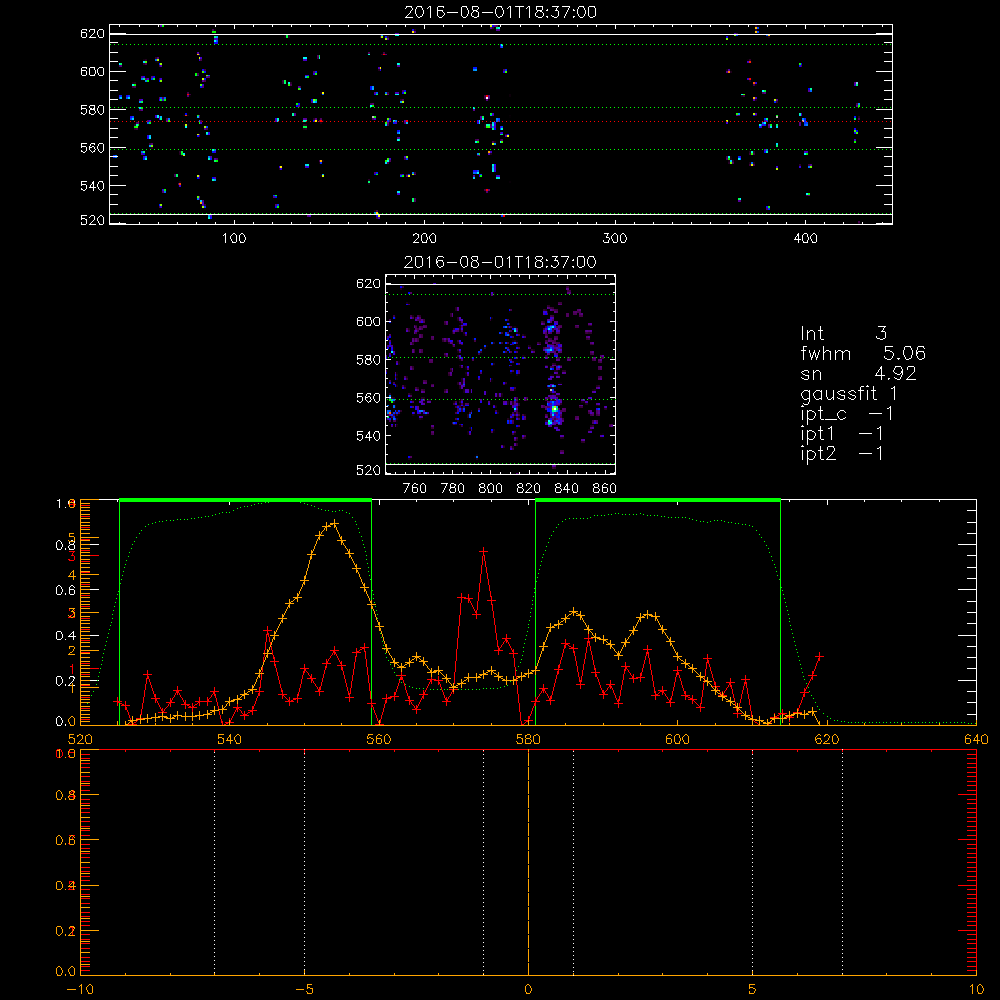Click the tallest orange peak in the profile plot

pyautogui.click(x=334, y=522)
